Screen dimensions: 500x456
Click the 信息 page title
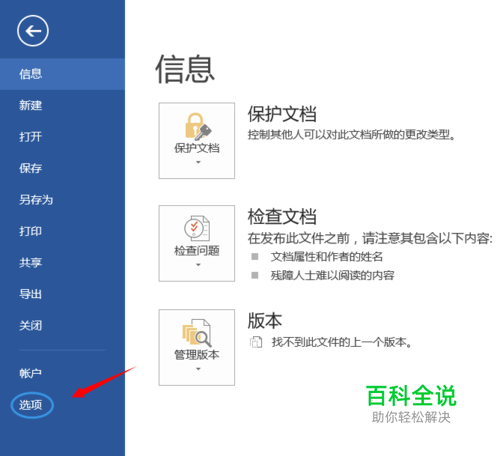point(185,69)
